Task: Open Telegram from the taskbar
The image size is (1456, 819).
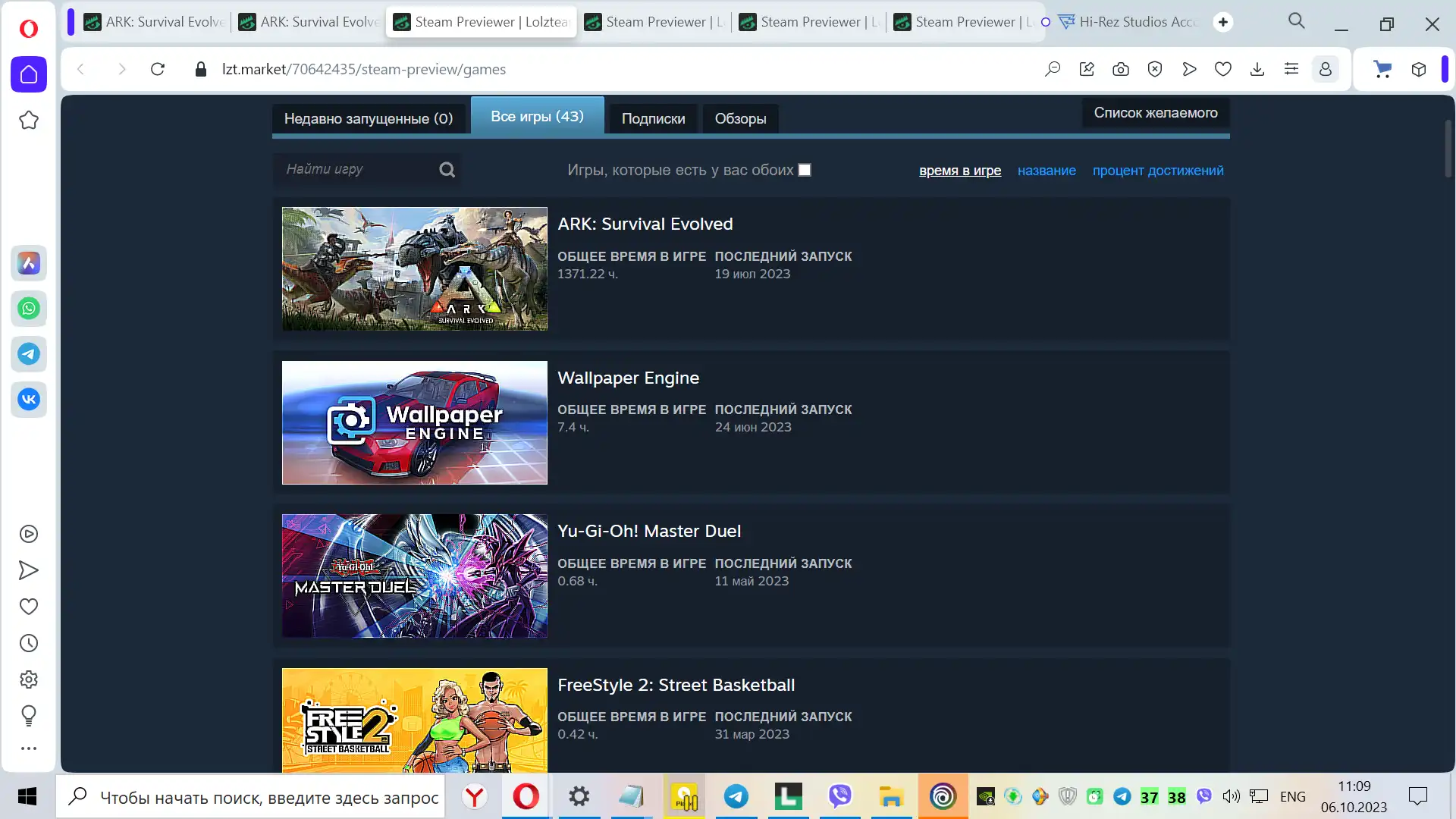Action: pyautogui.click(x=736, y=796)
